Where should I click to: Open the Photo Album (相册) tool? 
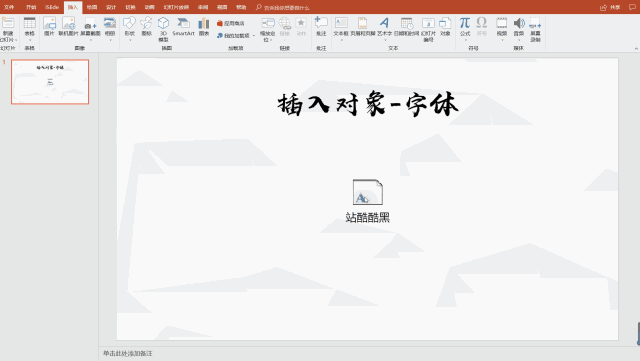tap(110, 29)
